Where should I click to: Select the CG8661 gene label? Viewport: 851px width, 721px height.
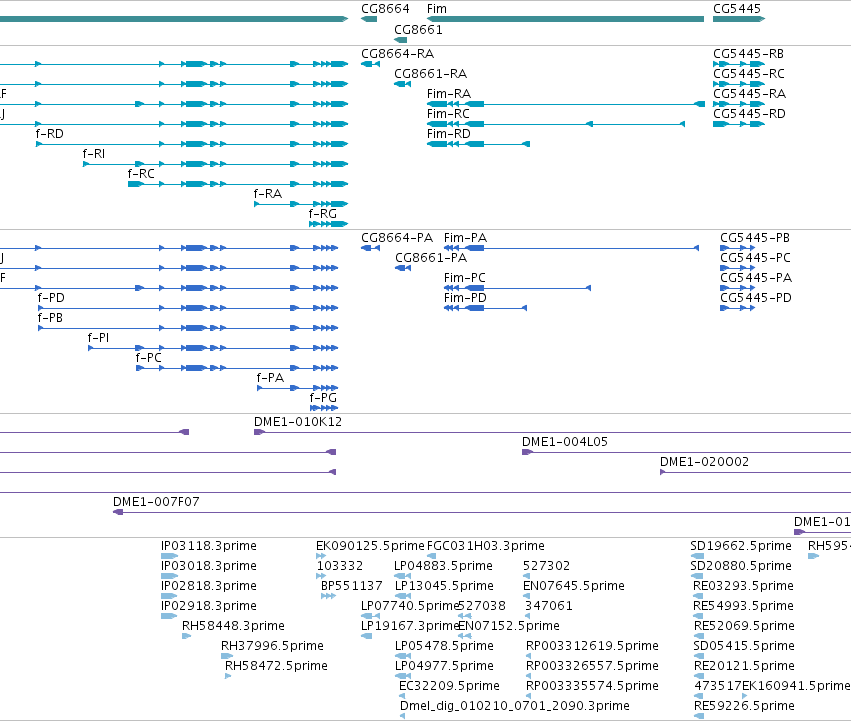click(x=418, y=30)
